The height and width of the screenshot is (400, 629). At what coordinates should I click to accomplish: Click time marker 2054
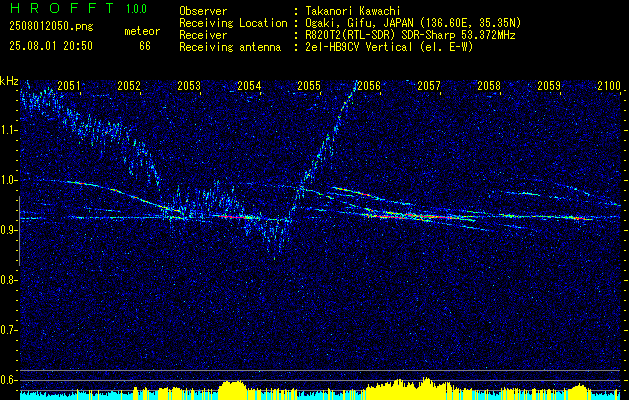[x=249, y=86]
